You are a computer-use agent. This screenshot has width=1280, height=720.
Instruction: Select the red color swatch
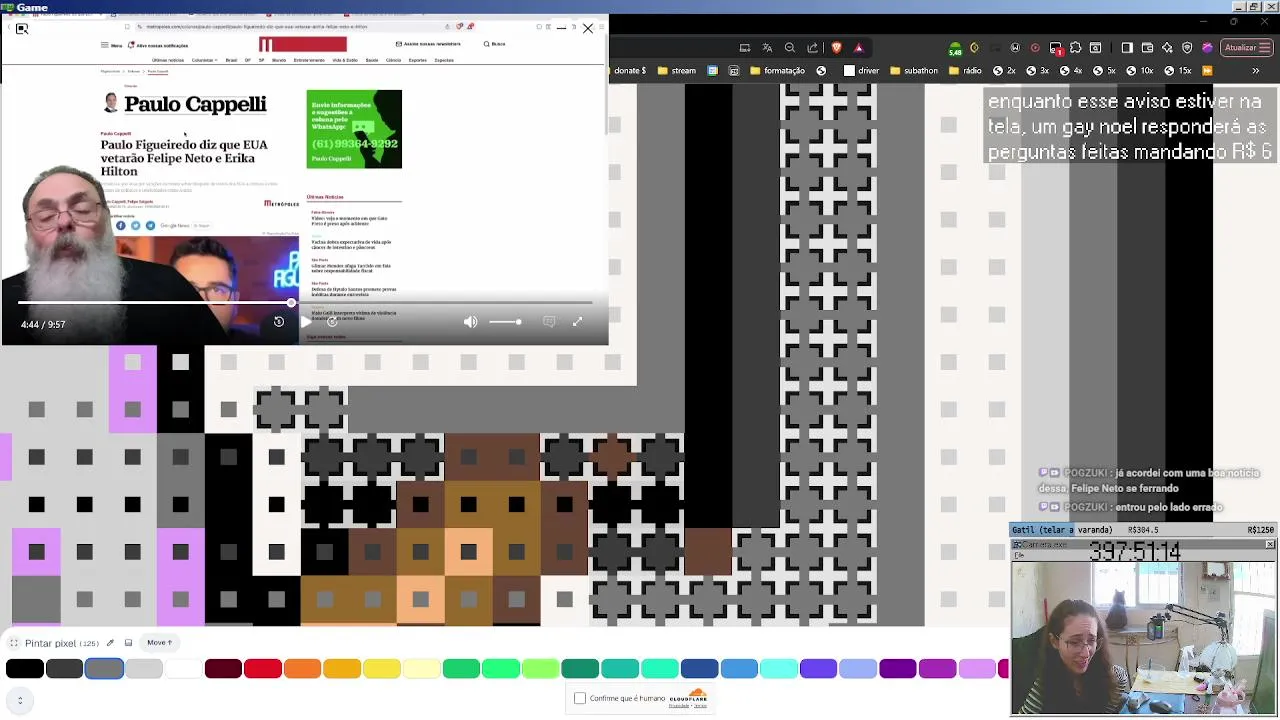pos(263,669)
